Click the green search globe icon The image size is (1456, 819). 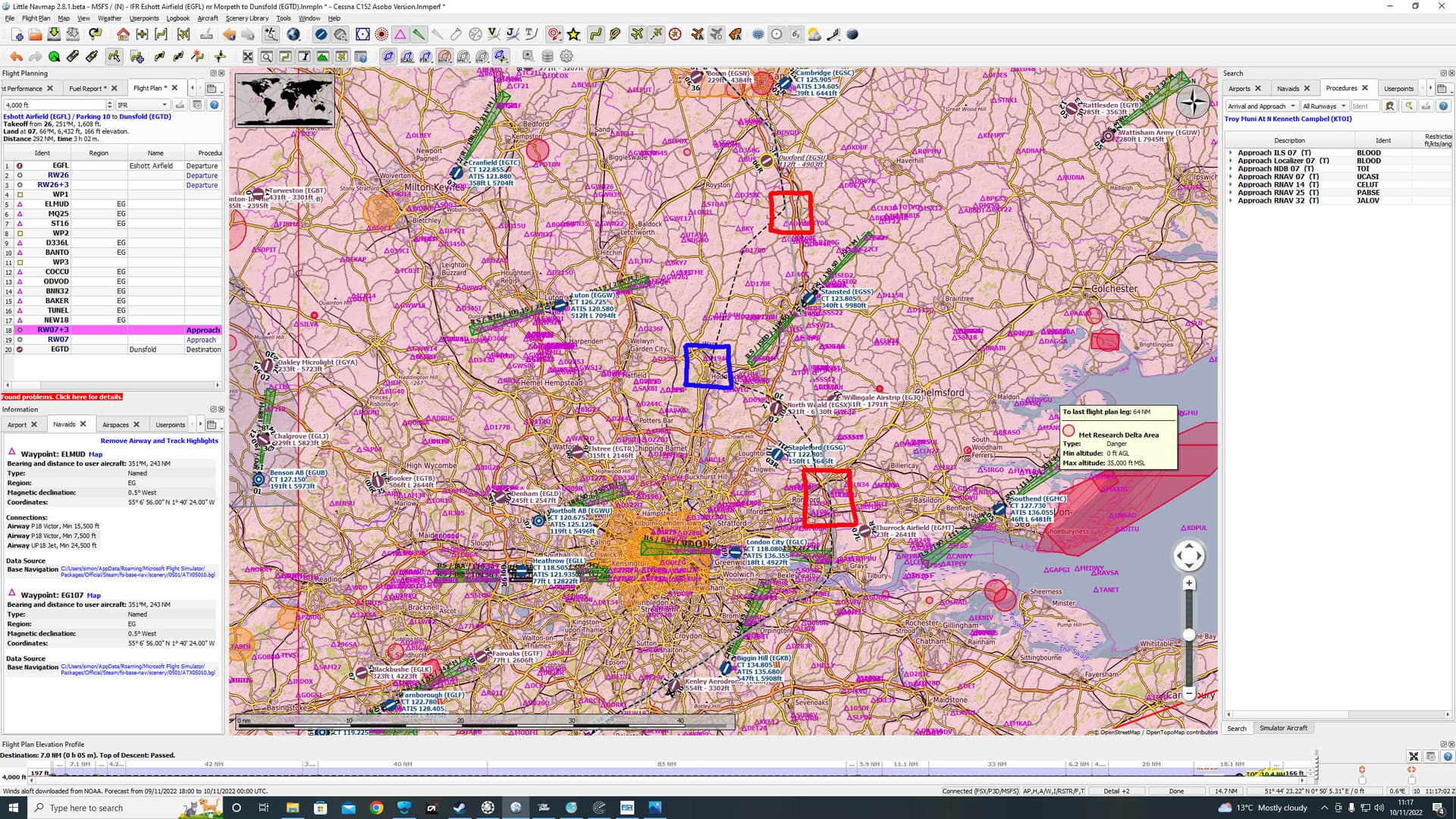[x=53, y=56]
